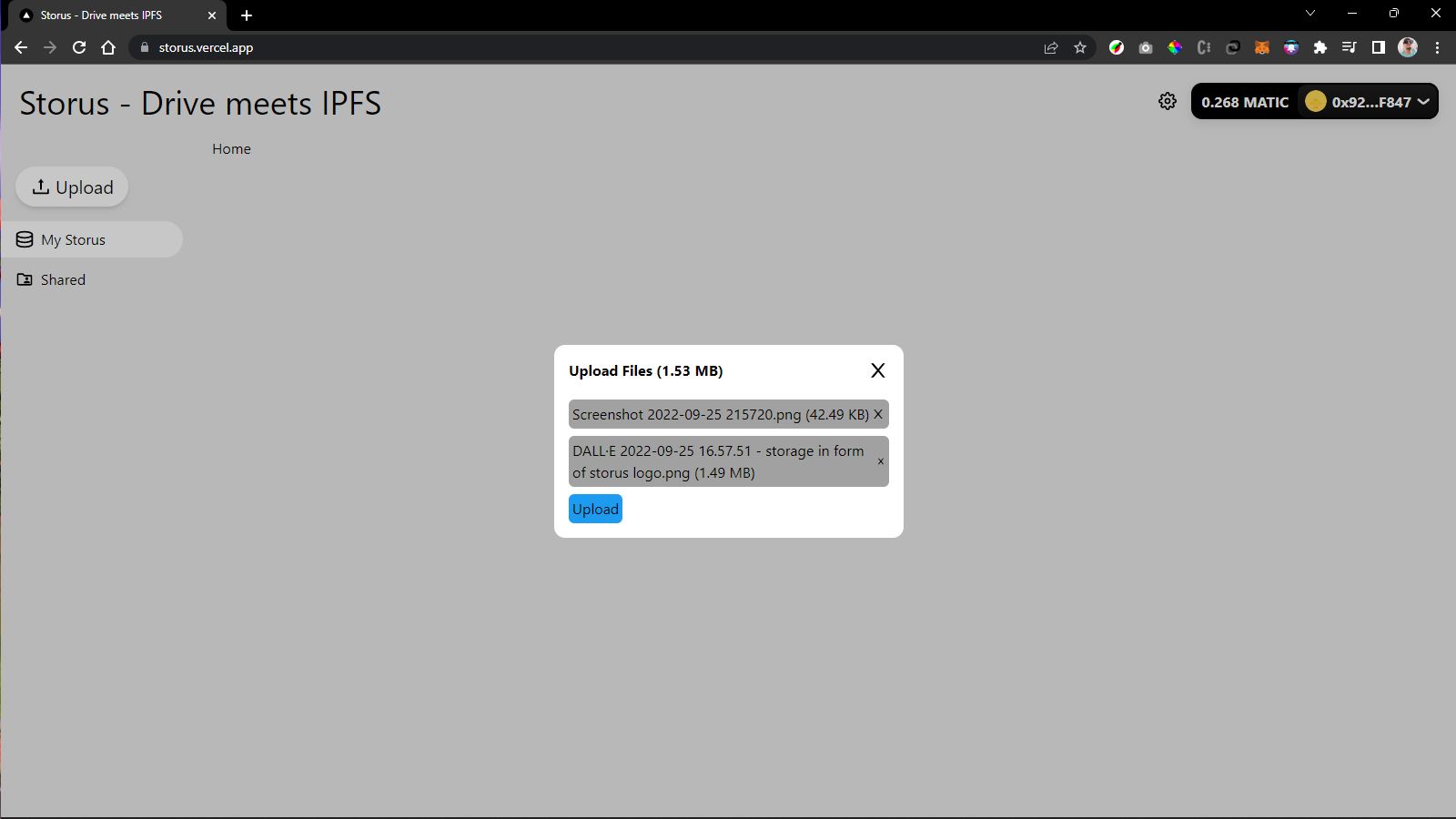Click the Upload Files (1.53 MB) title
The width and height of the screenshot is (1456, 819).
coord(646,370)
